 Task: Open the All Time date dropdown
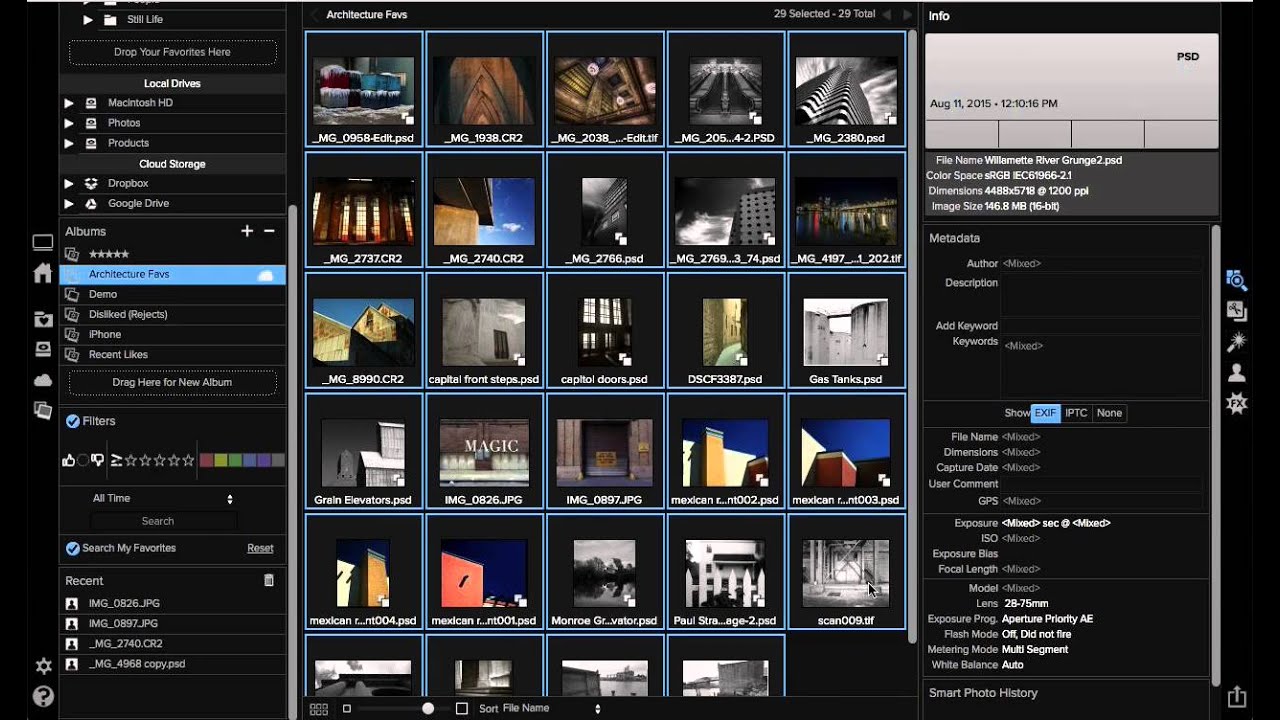click(163, 498)
